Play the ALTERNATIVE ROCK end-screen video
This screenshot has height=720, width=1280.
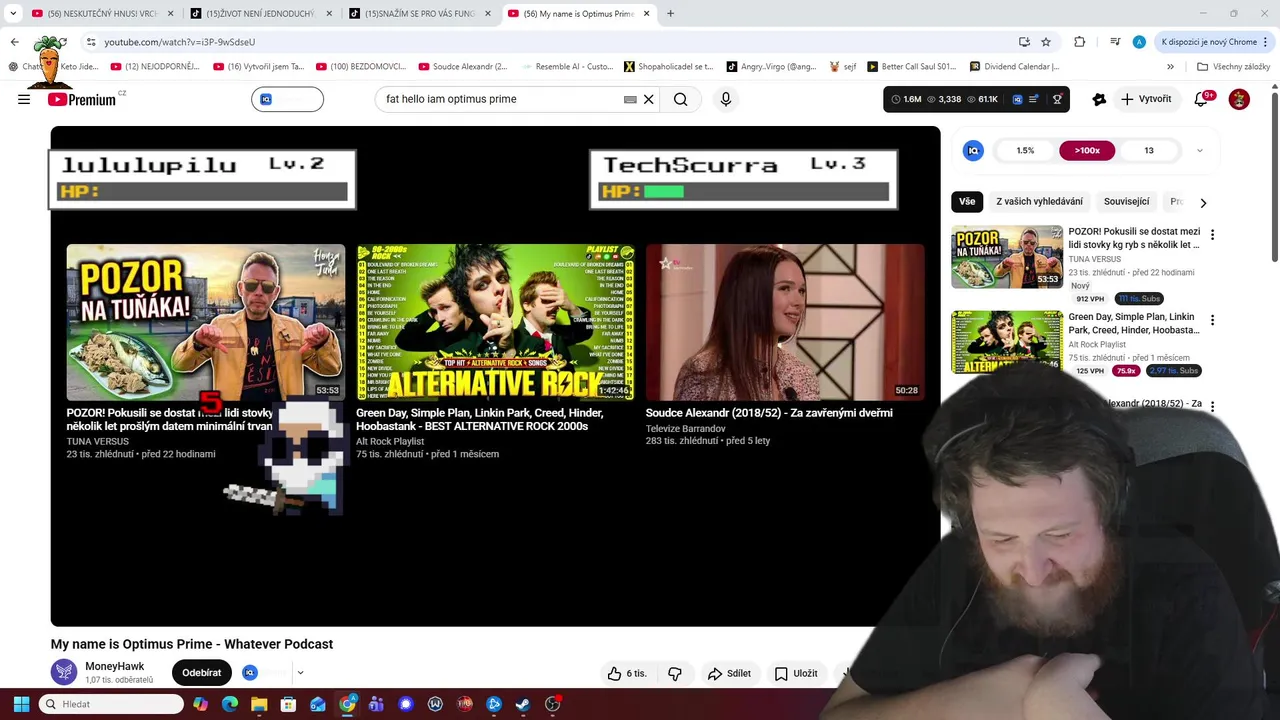tap(495, 322)
